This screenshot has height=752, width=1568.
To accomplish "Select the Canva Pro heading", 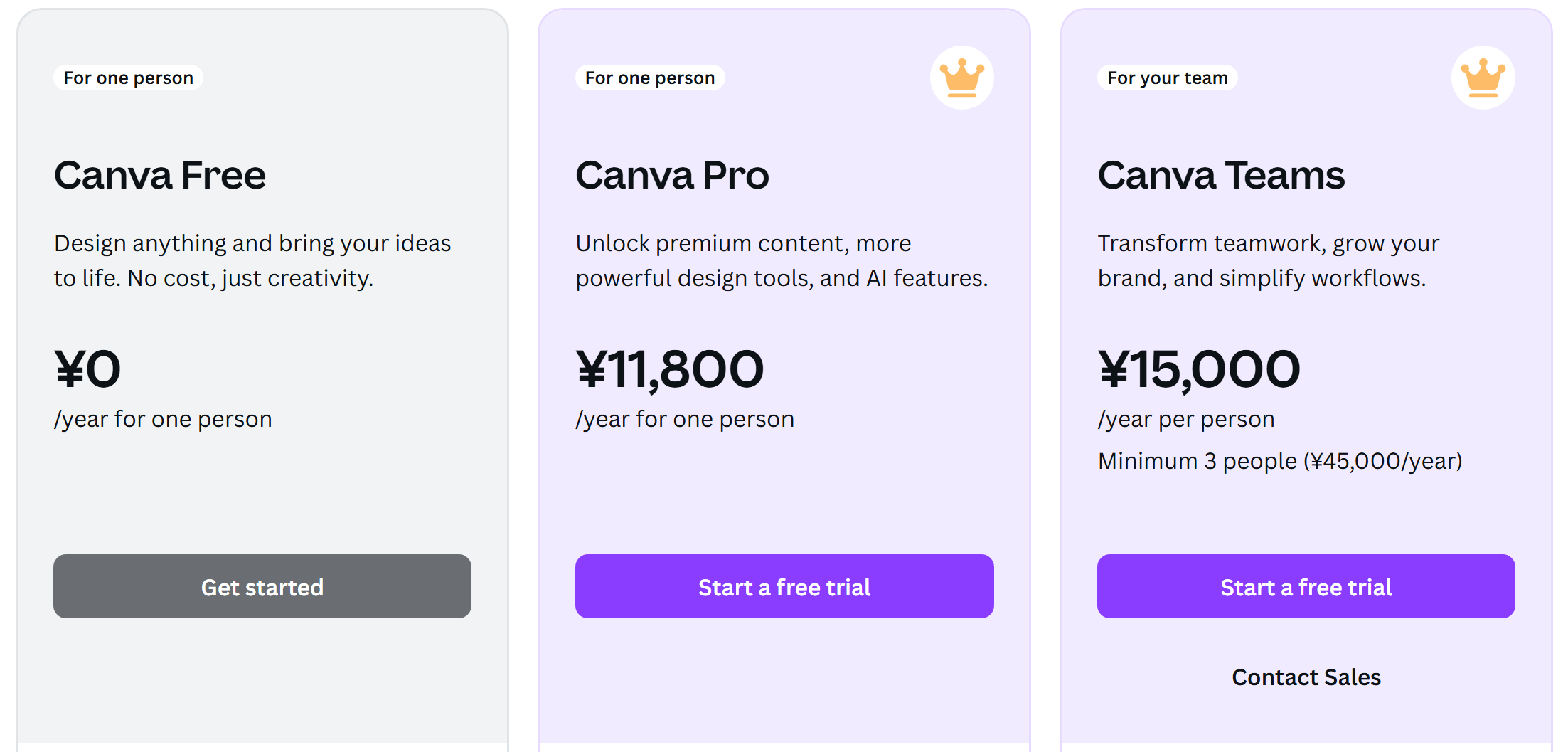I will [x=672, y=175].
